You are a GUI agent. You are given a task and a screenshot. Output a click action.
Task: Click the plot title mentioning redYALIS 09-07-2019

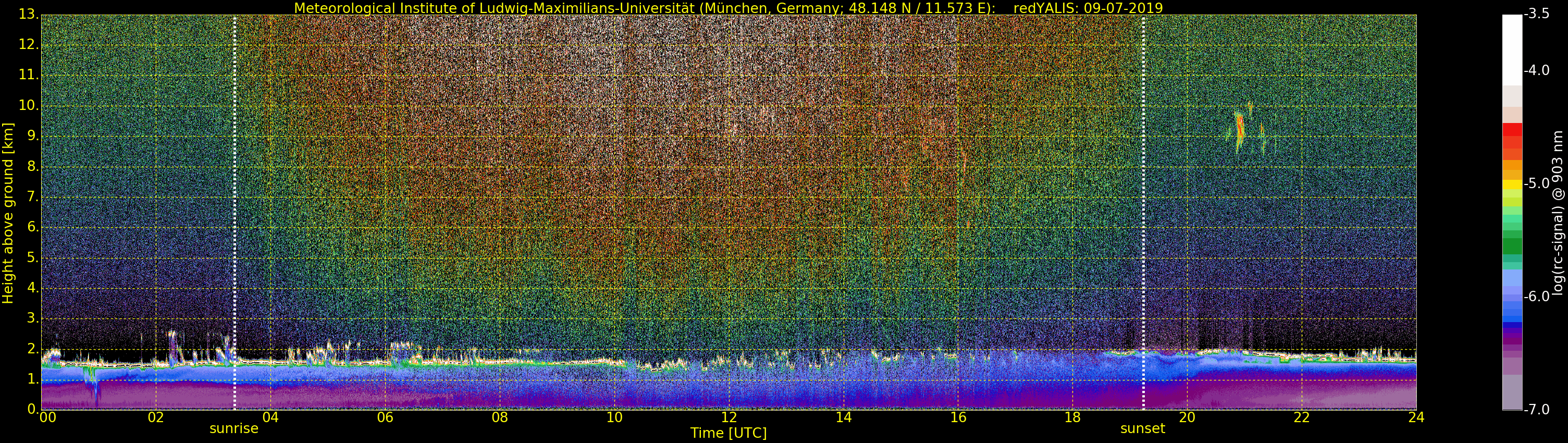pos(728,8)
